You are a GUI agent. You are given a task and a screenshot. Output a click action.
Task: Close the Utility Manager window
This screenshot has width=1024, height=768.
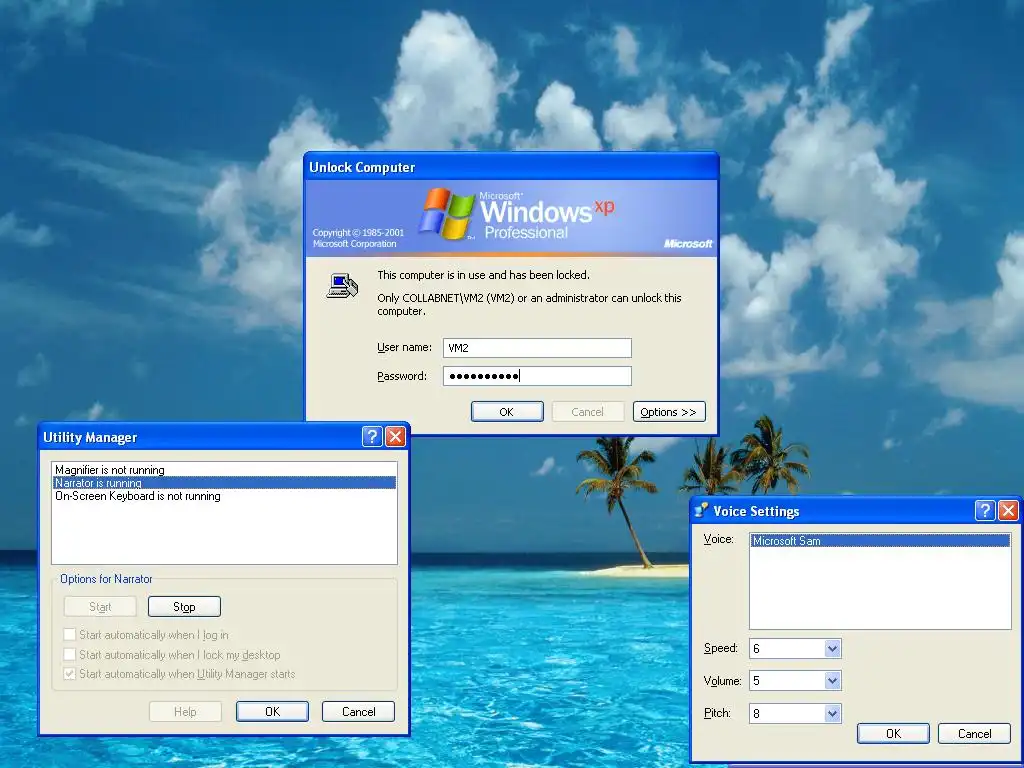pos(395,436)
